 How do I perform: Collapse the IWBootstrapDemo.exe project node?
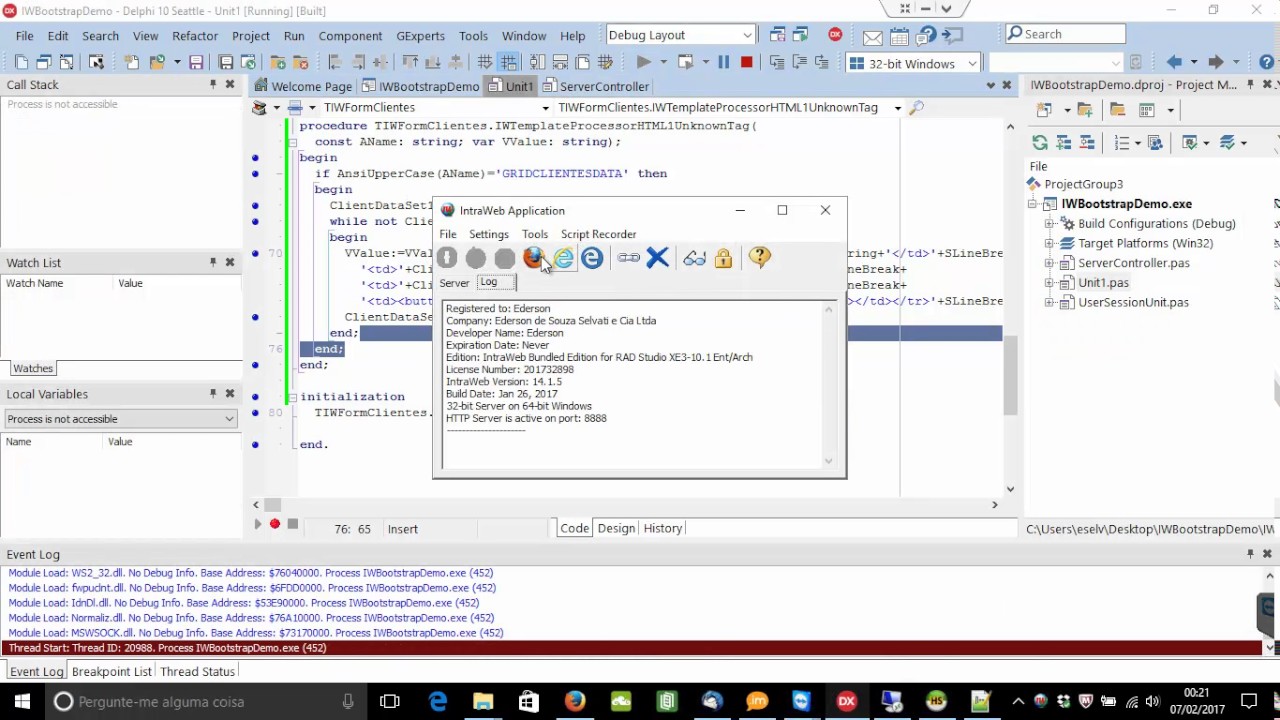(x=1033, y=204)
